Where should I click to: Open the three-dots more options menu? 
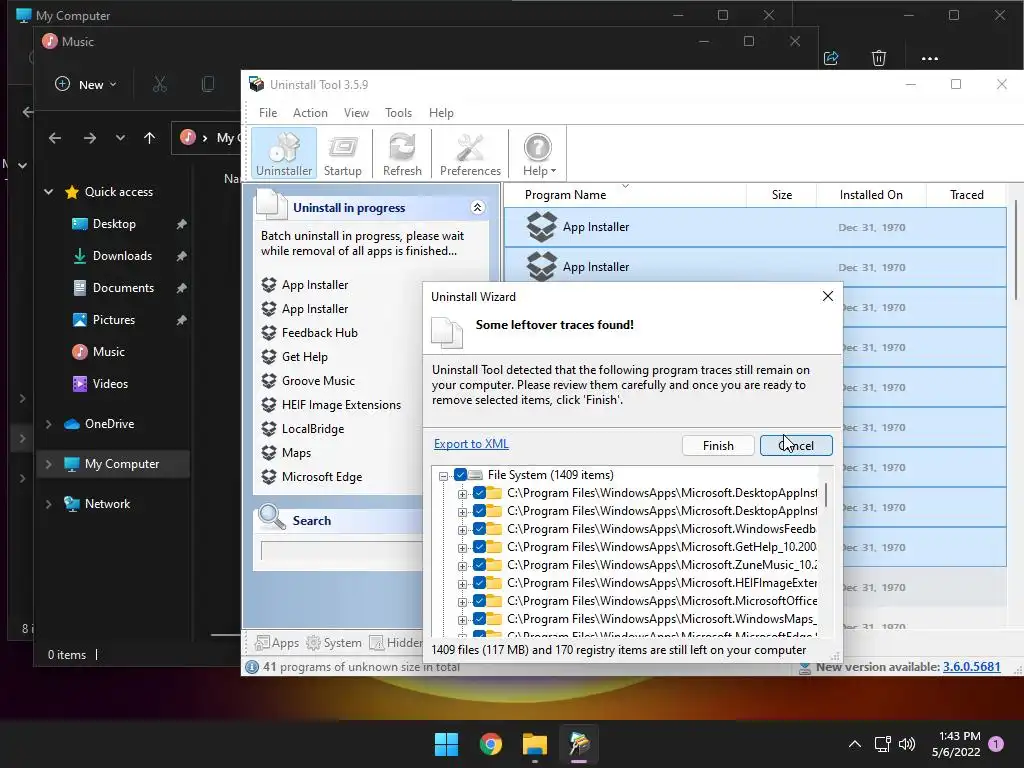click(930, 58)
